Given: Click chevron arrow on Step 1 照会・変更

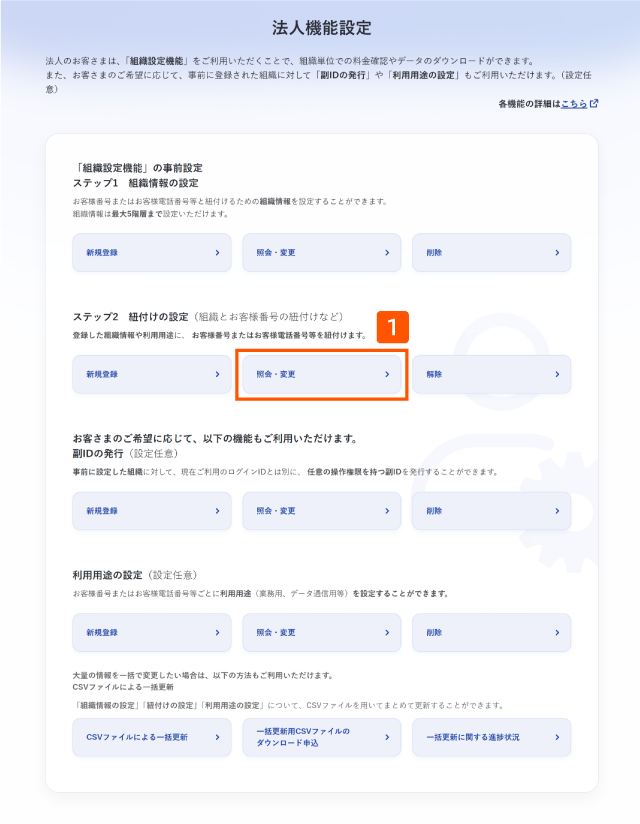Looking at the screenshot, I should (387, 253).
